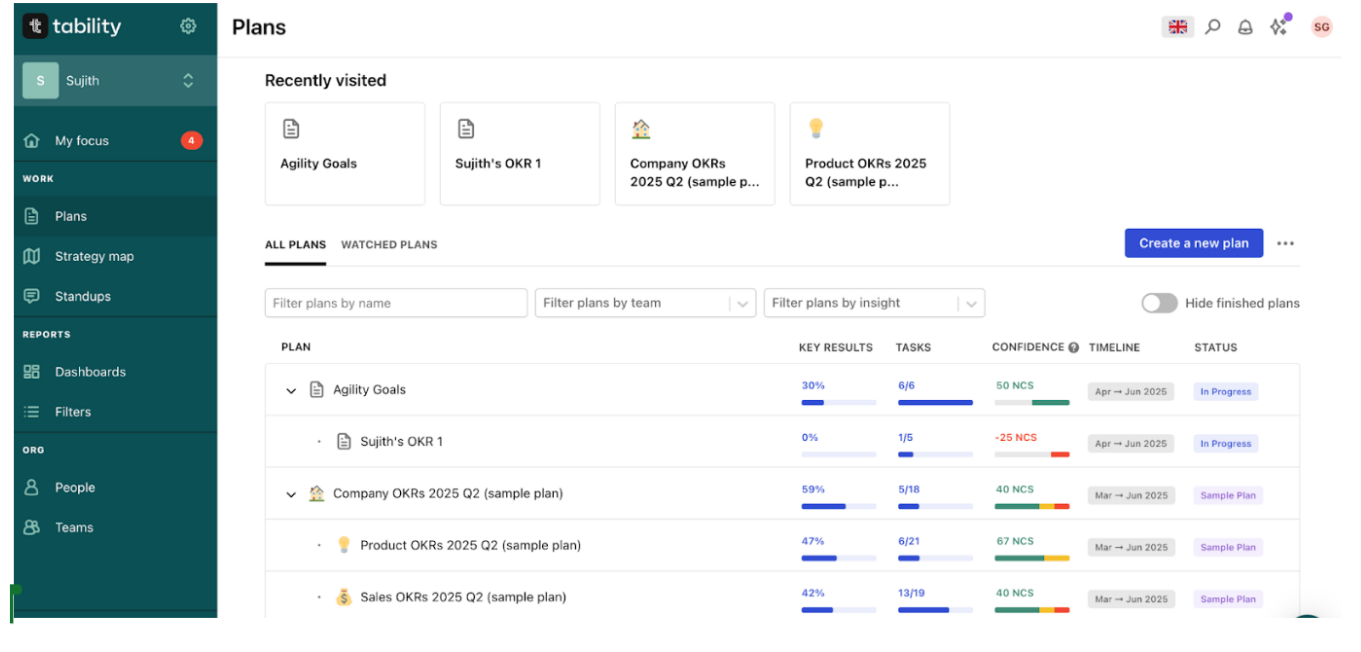The image size is (1361, 652).
Task: Click lightbulb icon on Product OKRs recent card
Action: tap(816, 128)
